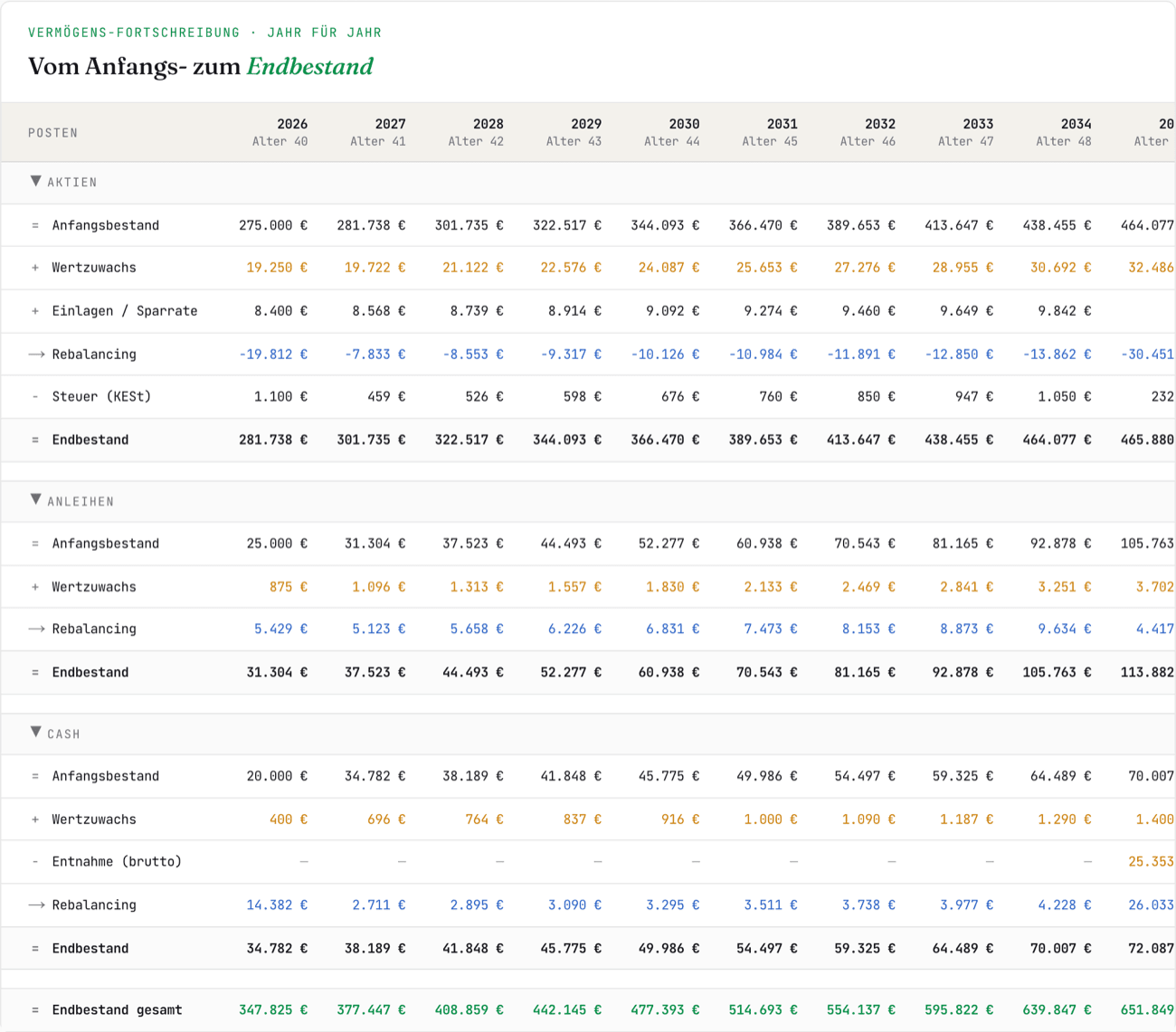Select the KESt value 1.100 €
The width and height of the screenshot is (1176, 1032).
point(280,396)
